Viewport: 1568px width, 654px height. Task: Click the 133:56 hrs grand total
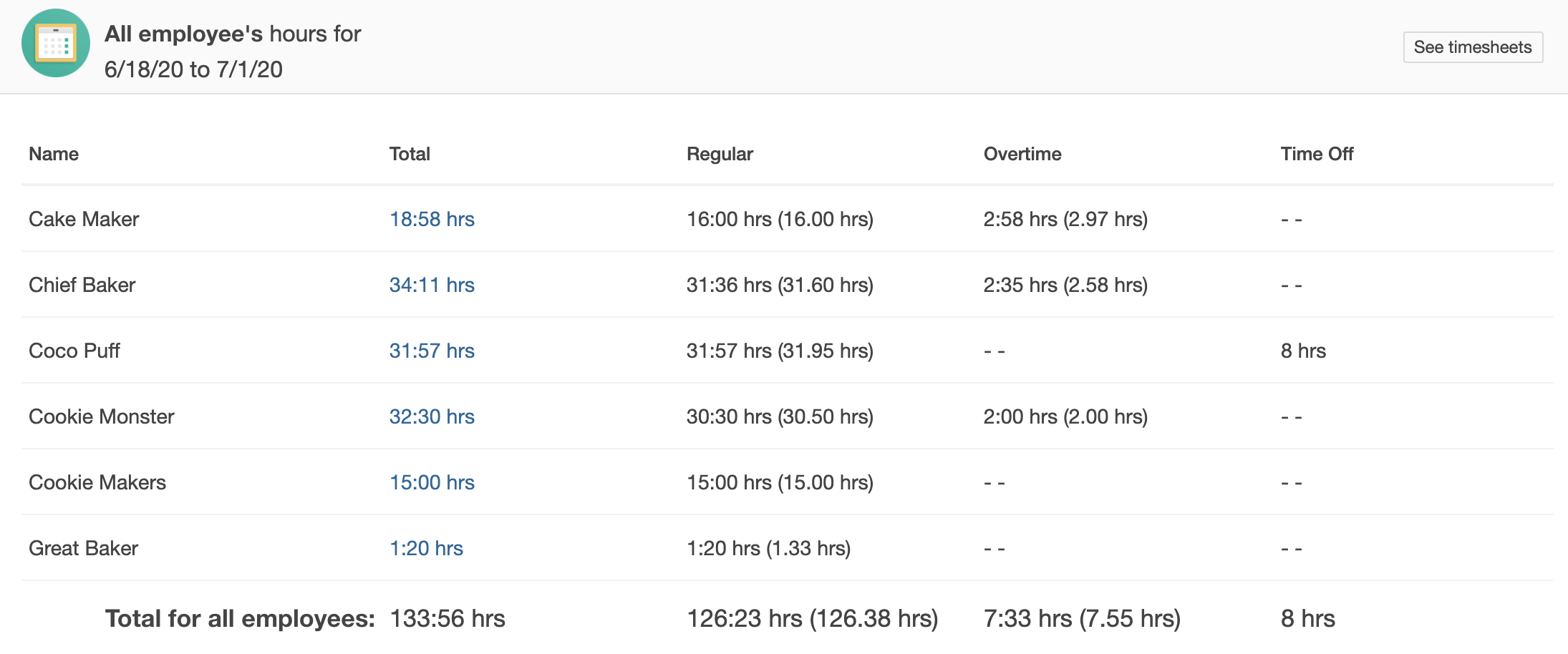tap(447, 618)
